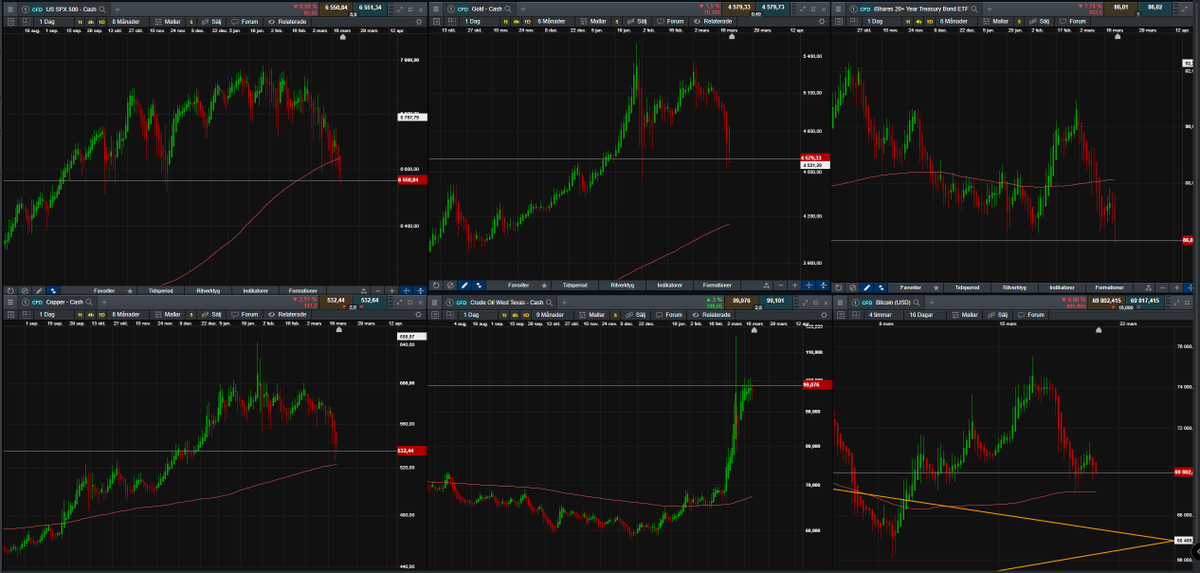Search instruments from the Bitcoin (USD) title

point(917,301)
